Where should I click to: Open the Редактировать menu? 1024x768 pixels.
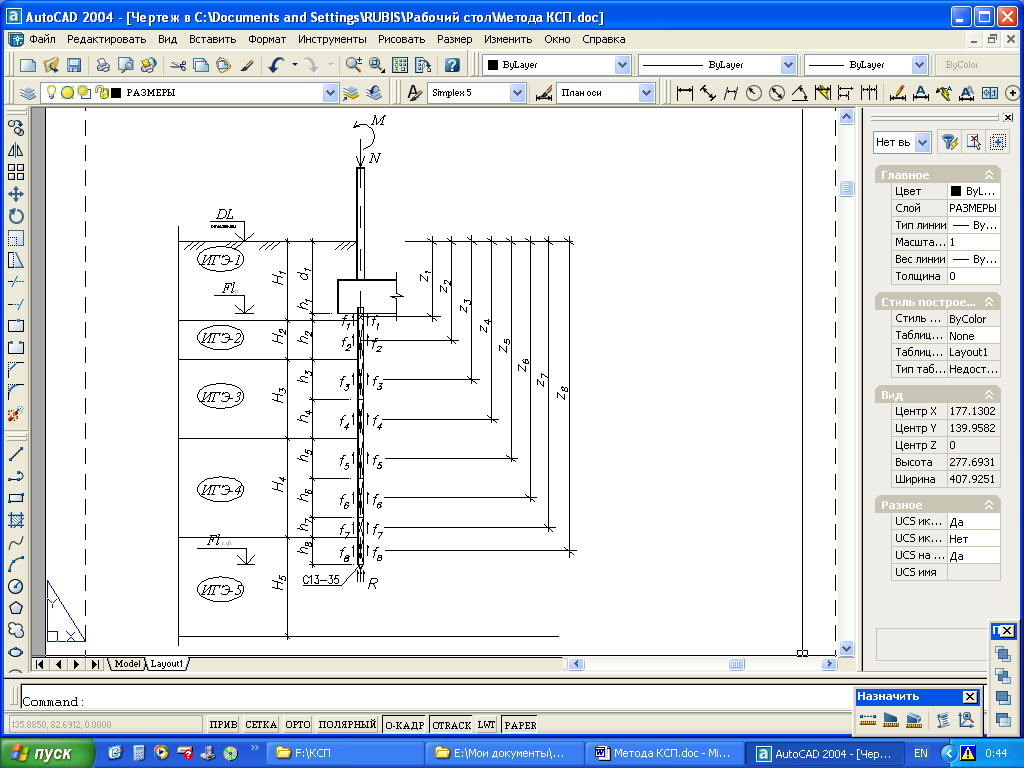(106, 39)
